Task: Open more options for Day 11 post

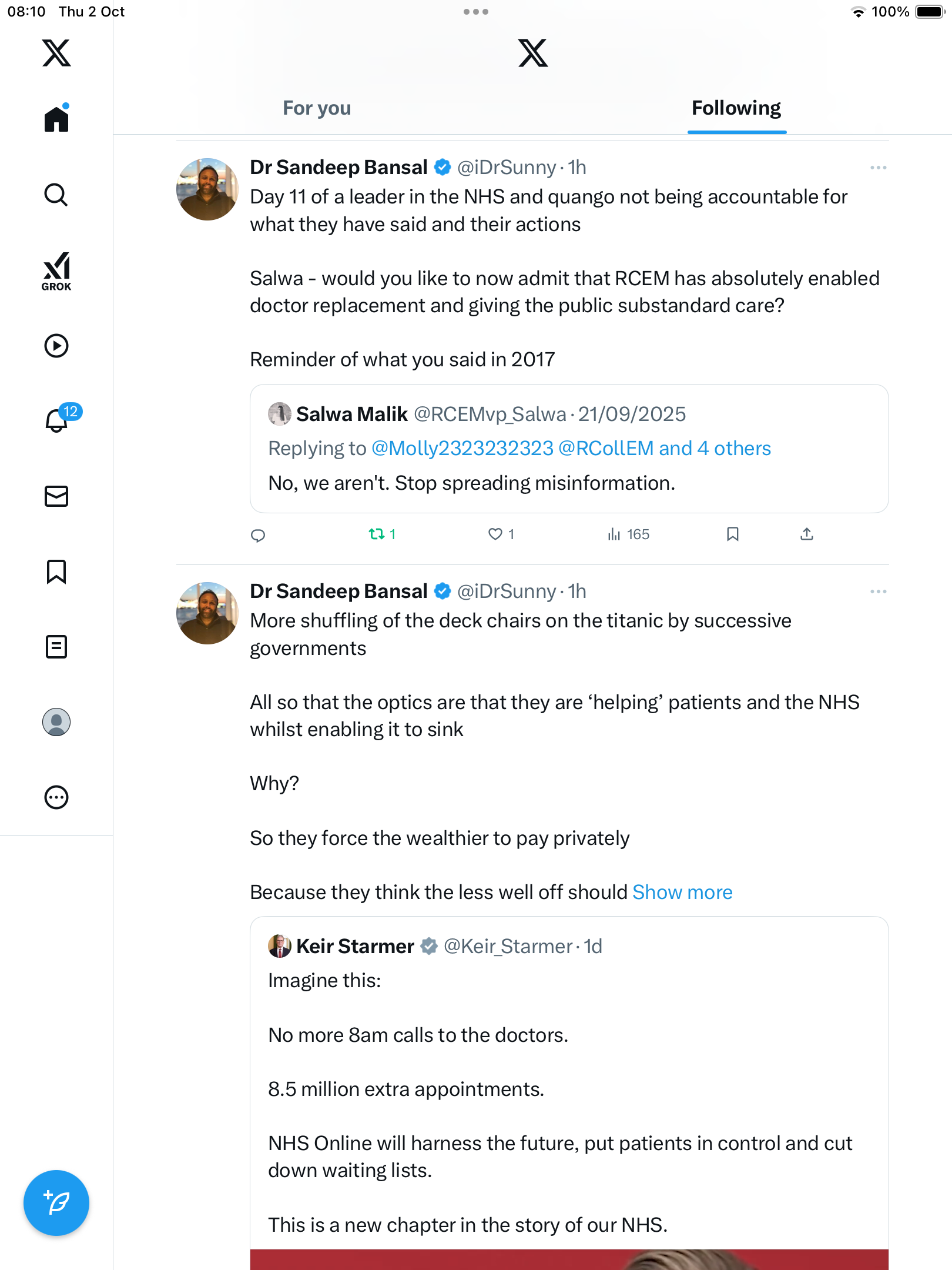Action: 878,168
